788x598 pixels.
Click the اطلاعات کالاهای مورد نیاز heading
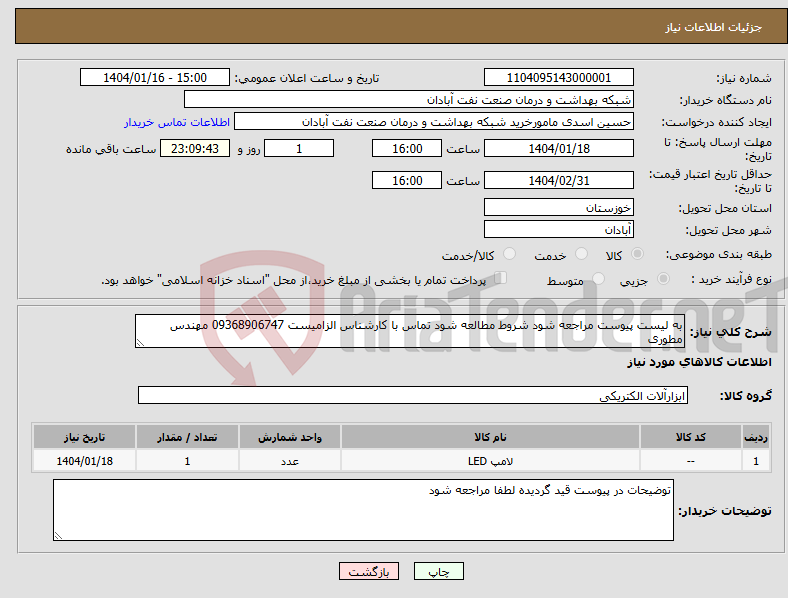click(x=699, y=362)
